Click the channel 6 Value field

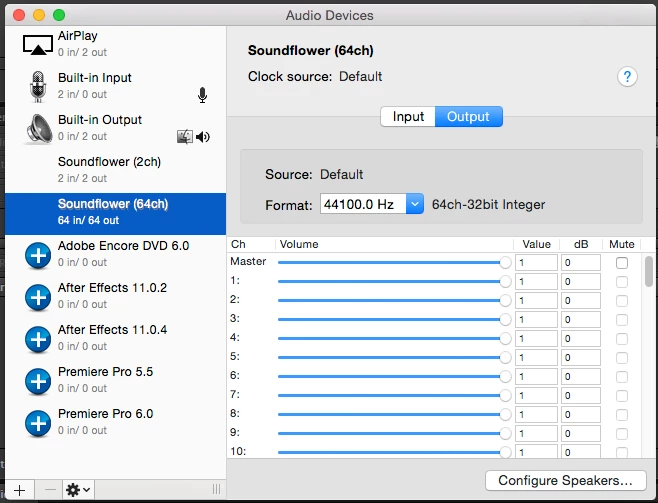tap(536, 376)
